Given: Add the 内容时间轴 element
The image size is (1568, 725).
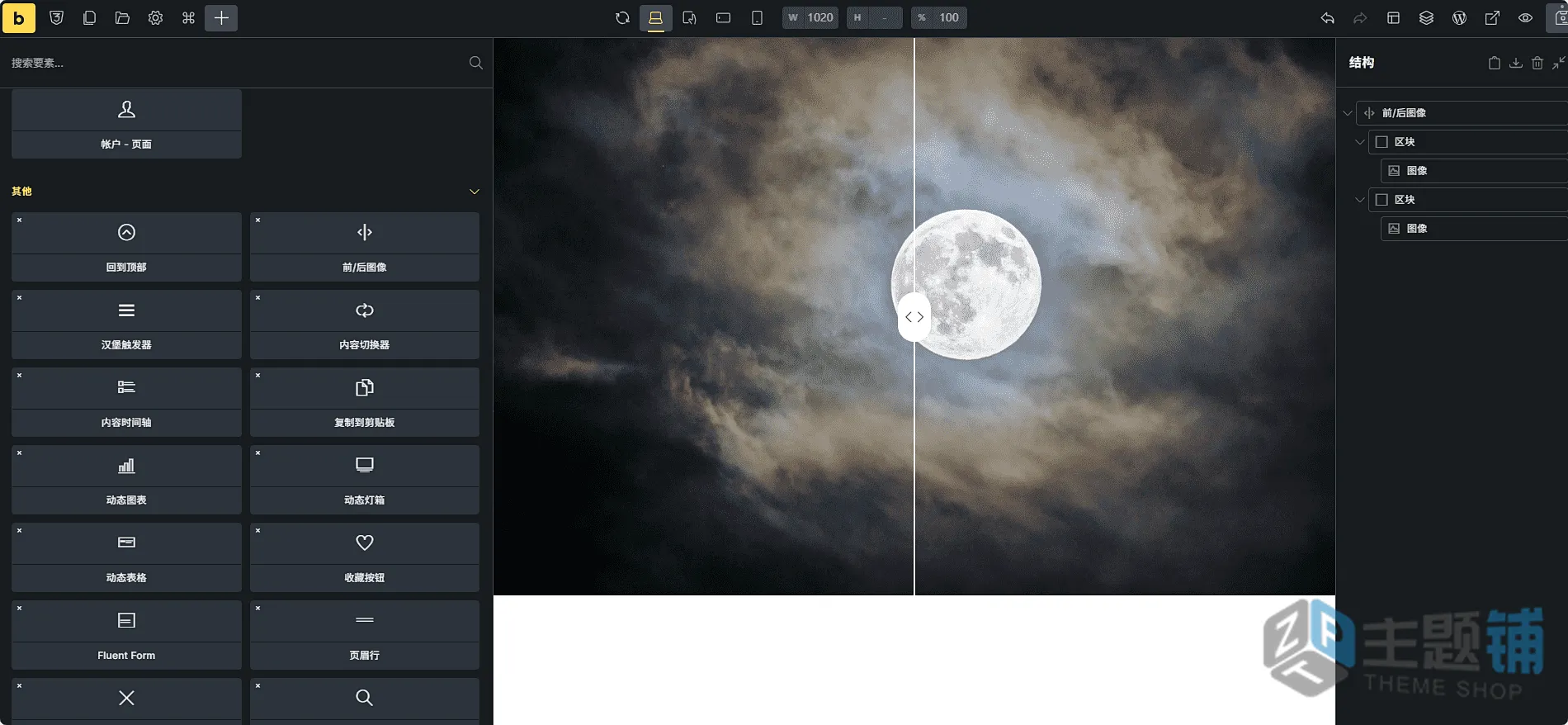Looking at the screenshot, I should [126, 402].
